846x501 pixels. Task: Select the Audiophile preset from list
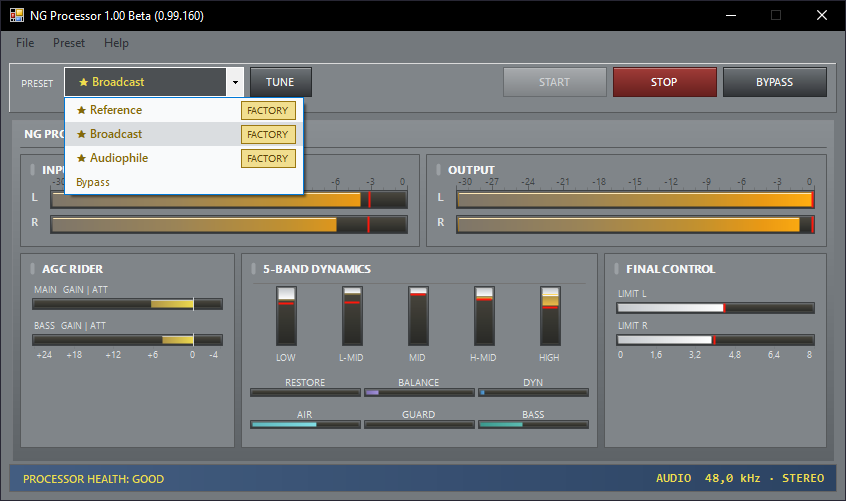pyautogui.click(x=184, y=158)
